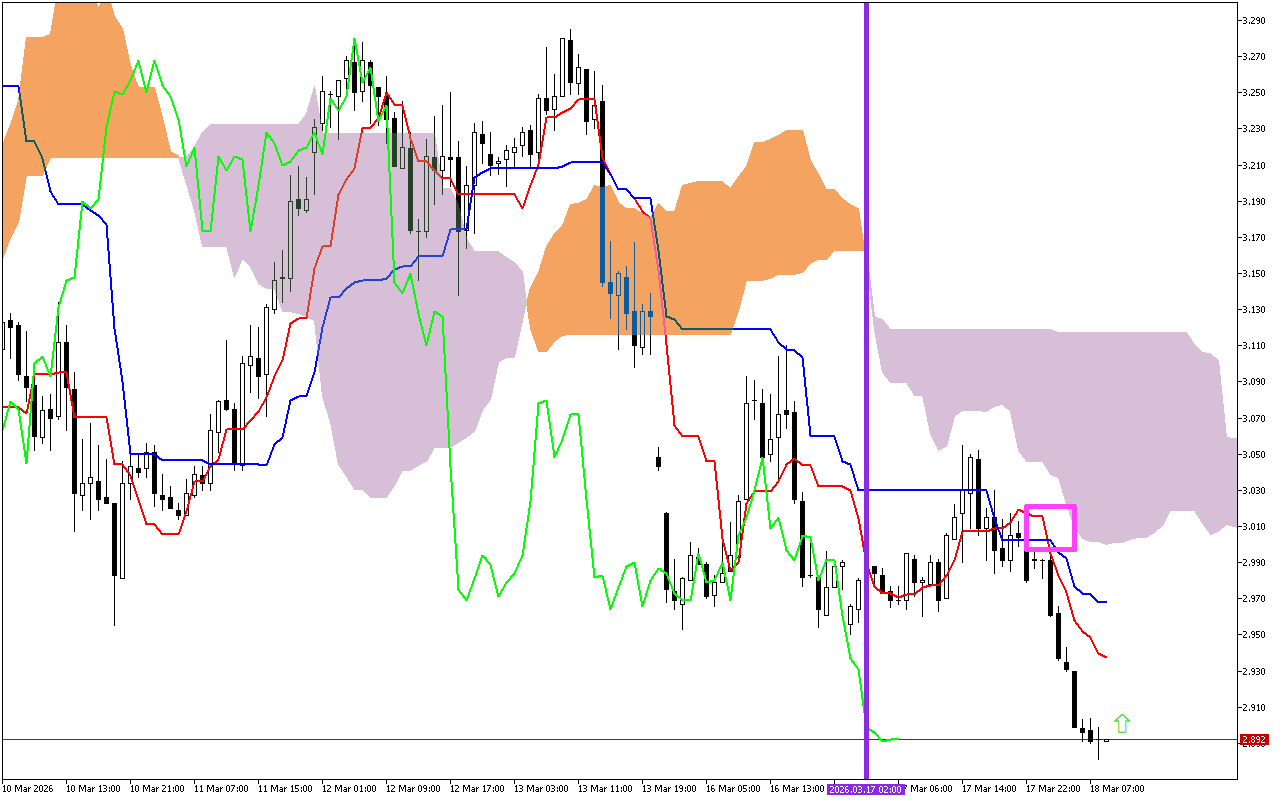
Task: Click the 3.010 price axis label
Action: pyautogui.click(x=1254, y=526)
